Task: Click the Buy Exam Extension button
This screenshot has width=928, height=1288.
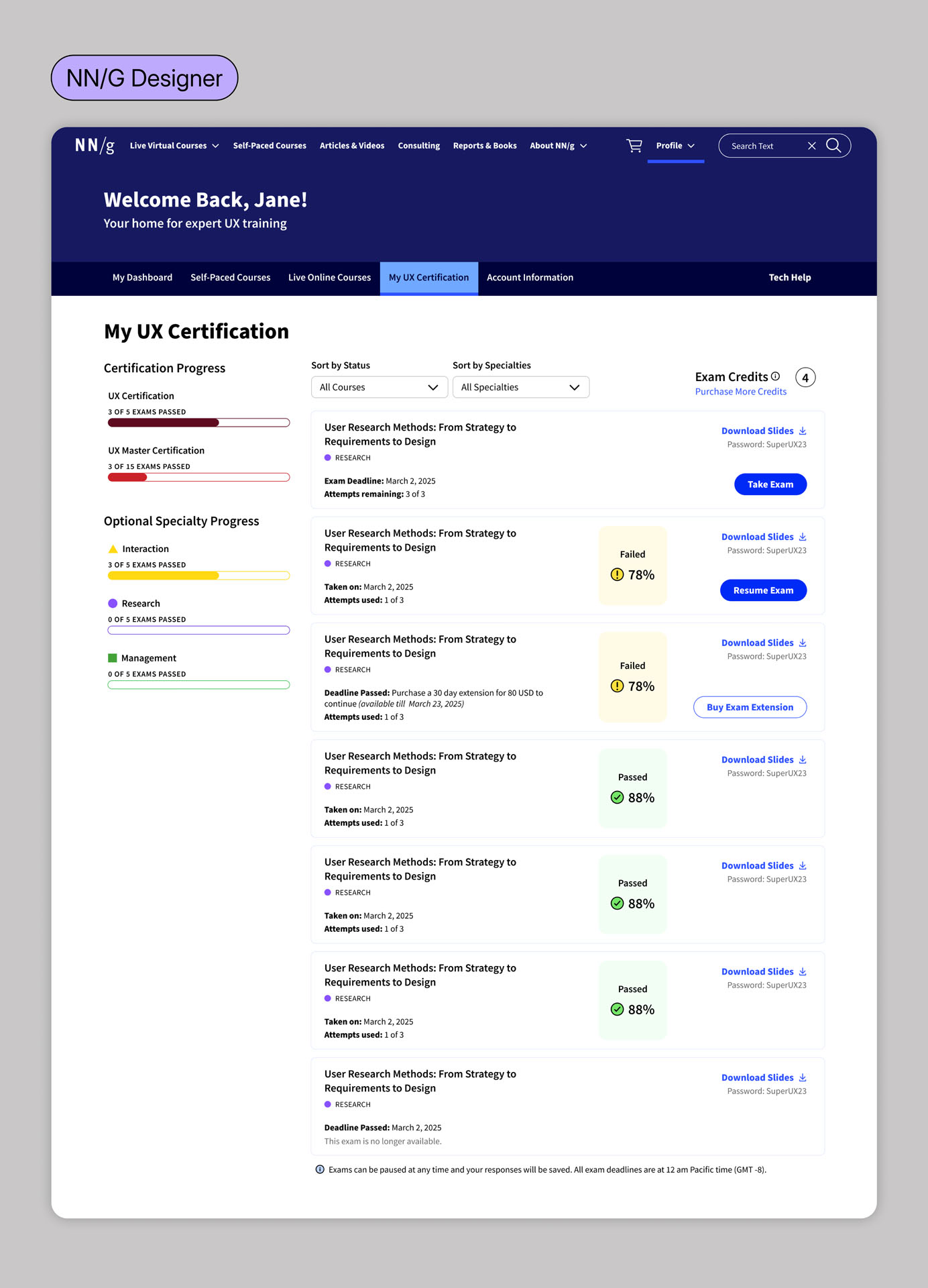Action: pyautogui.click(x=750, y=707)
